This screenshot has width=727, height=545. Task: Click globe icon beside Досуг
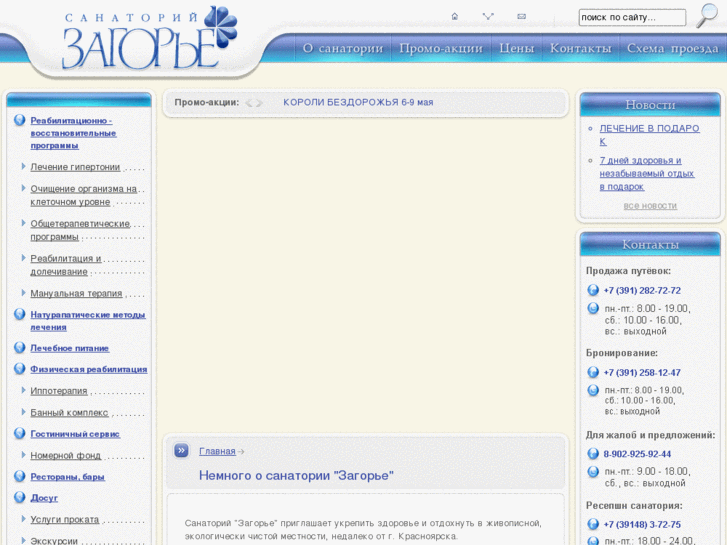(19, 497)
